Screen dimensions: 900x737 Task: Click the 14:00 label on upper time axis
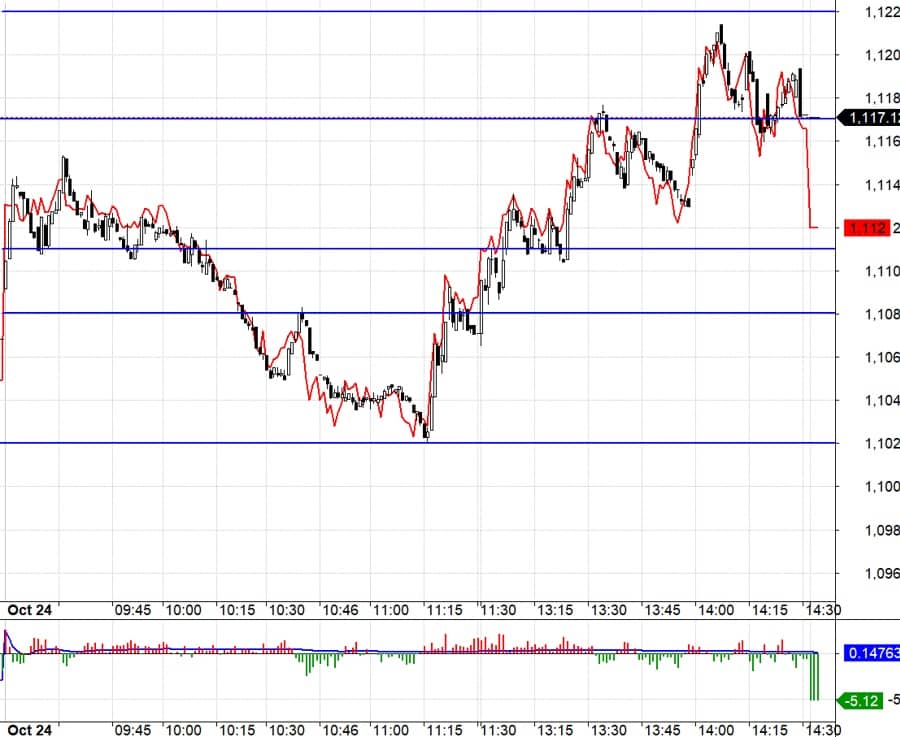716,610
